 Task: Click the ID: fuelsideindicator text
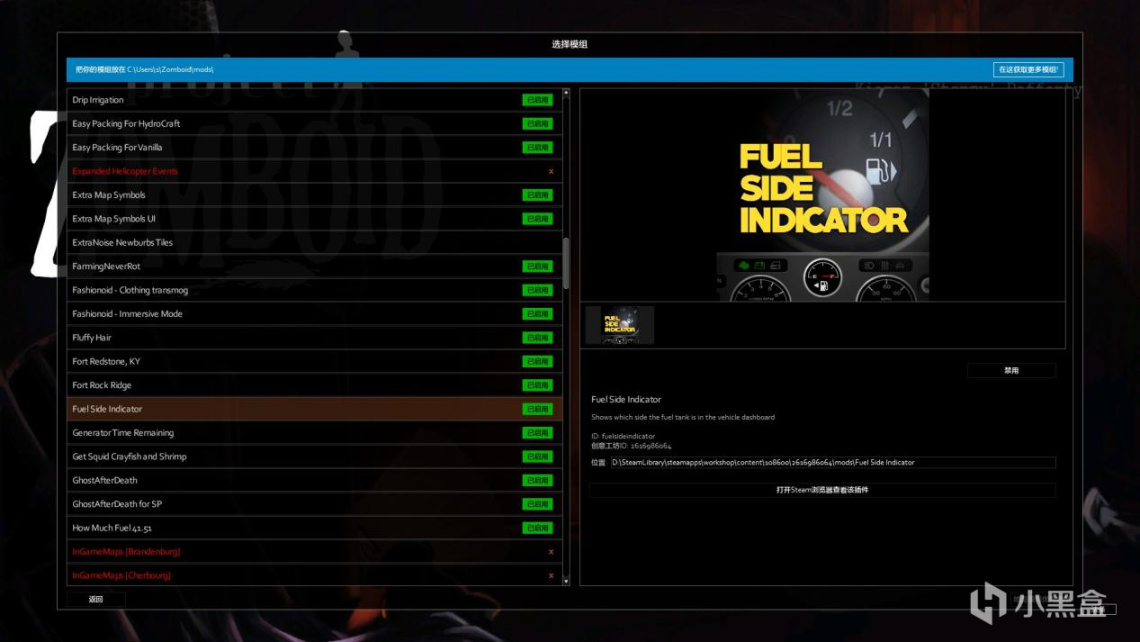(x=623, y=436)
